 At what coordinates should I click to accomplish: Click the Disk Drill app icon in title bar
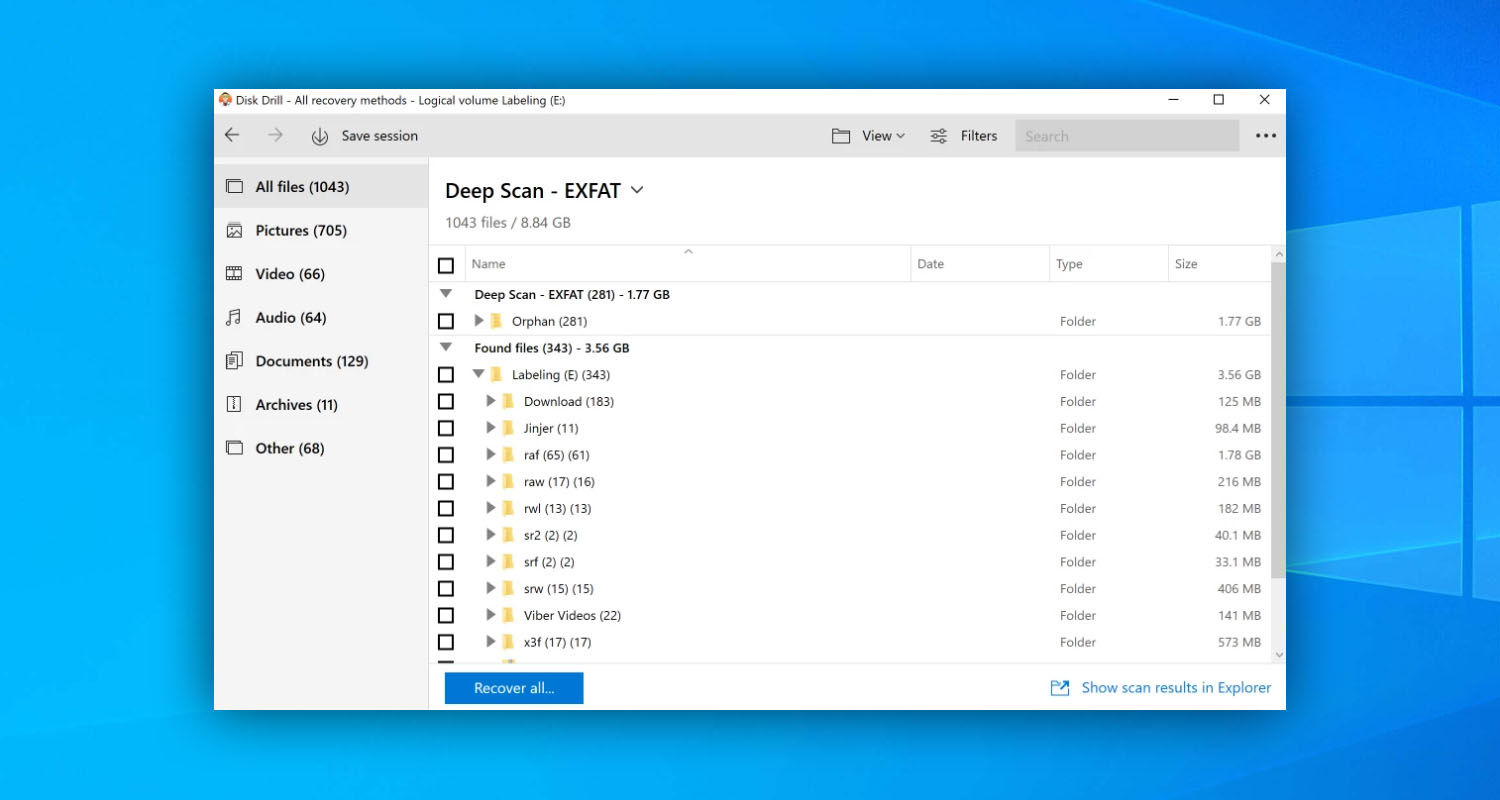coord(225,100)
